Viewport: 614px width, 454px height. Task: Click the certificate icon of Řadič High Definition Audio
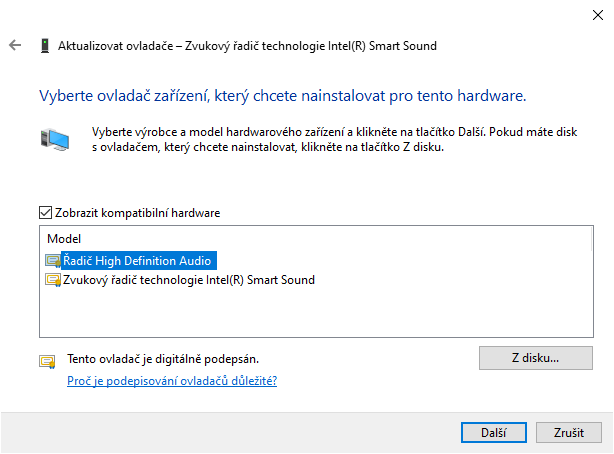tap(53, 260)
